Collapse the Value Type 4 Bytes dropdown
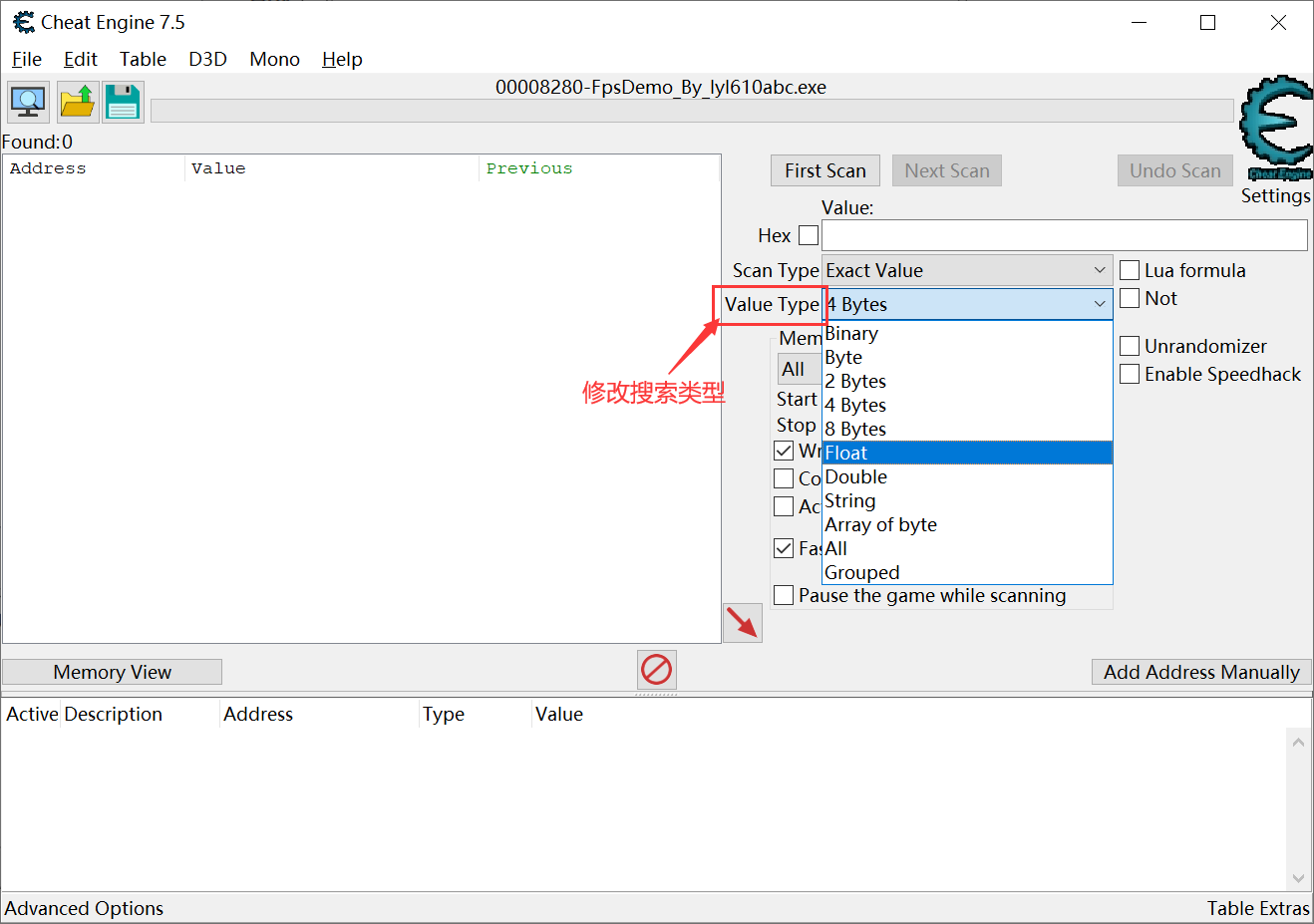 tap(967, 304)
